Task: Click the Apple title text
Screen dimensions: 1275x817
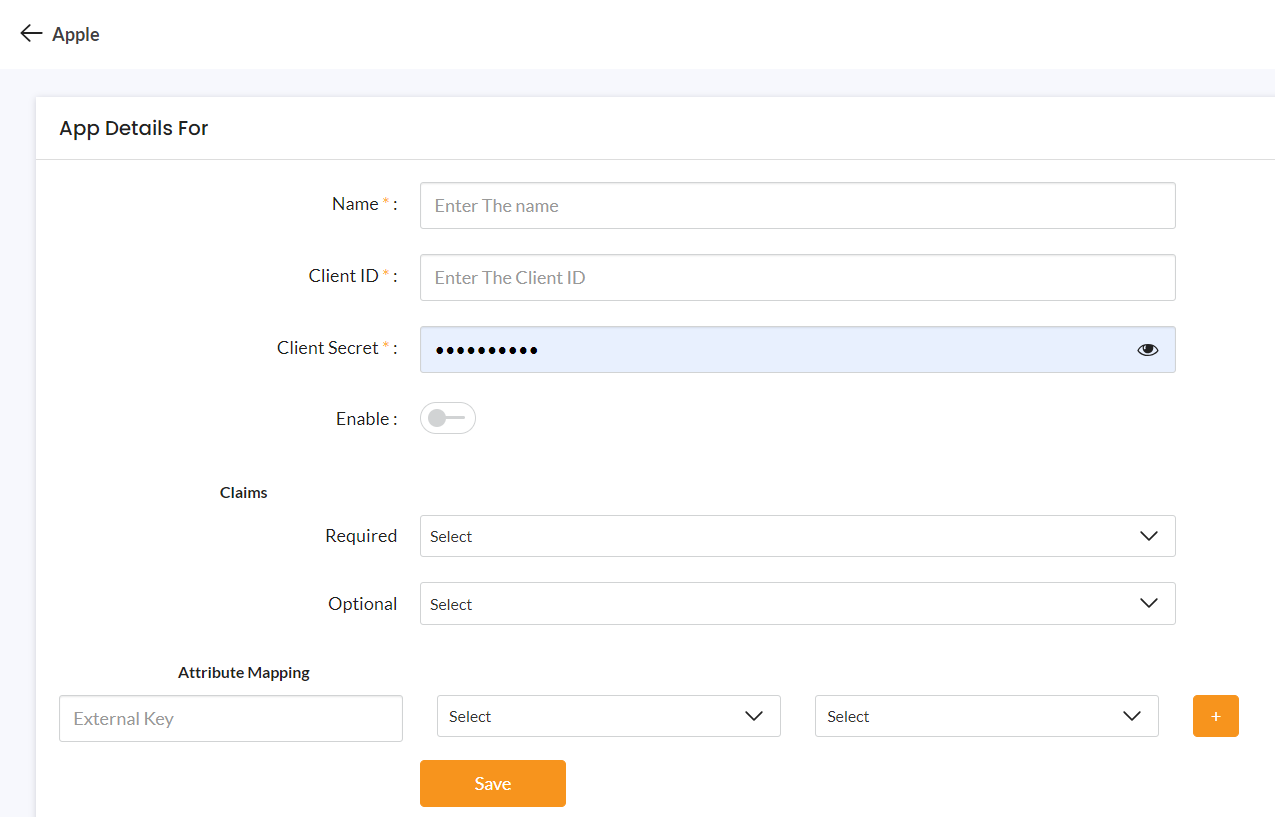Action: click(75, 33)
